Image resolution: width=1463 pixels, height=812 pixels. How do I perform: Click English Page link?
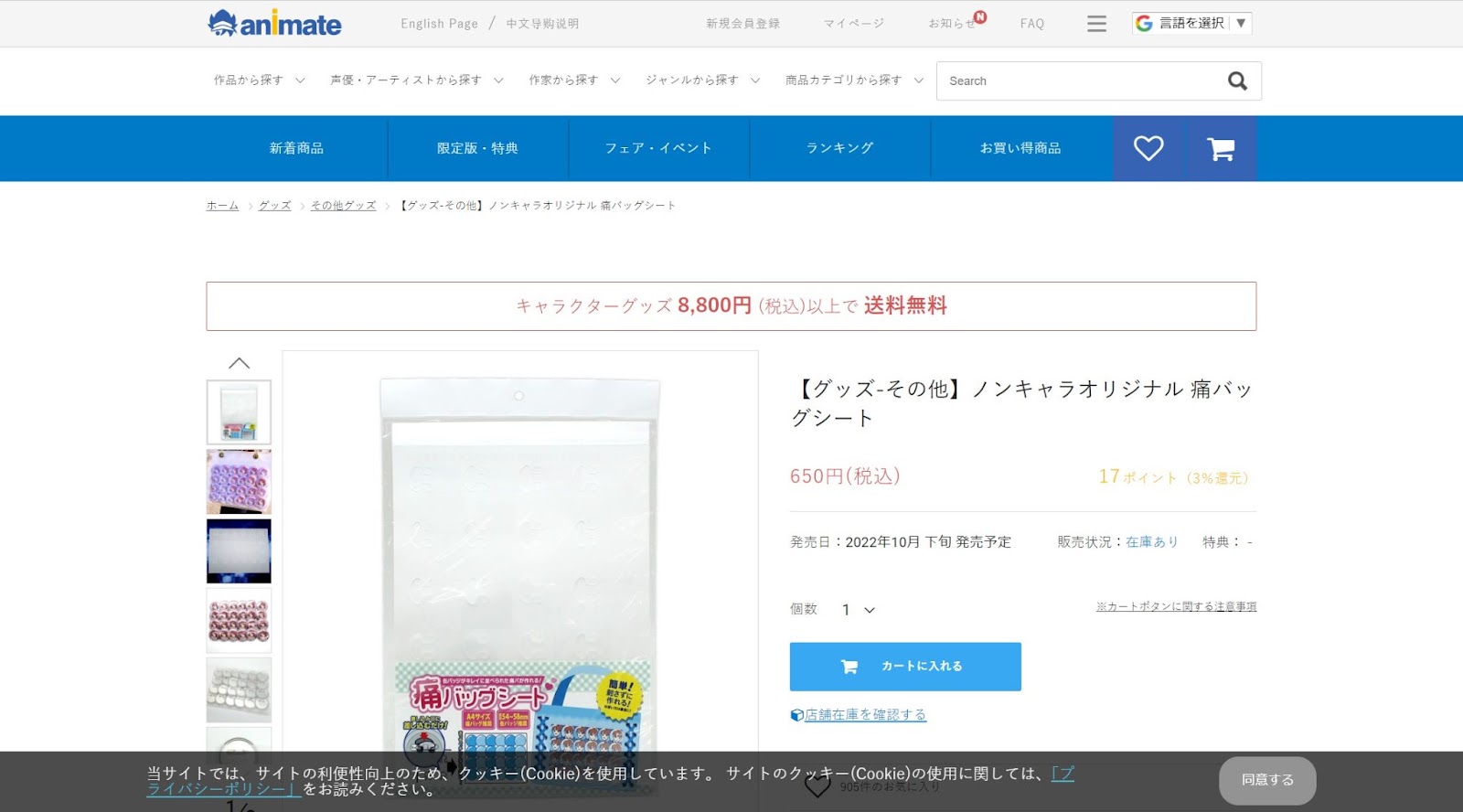pyautogui.click(x=439, y=24)
